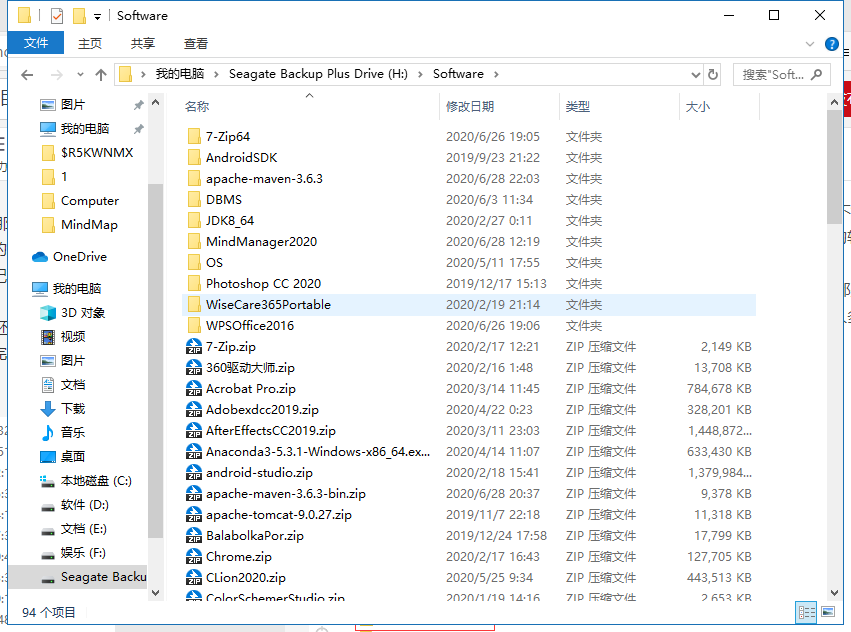Image resolution: width=851 pixels, height=632 pixels.
Task: Click 我的电脑 in the address bar
Action: pyautogui.click(x=180, y=73)
